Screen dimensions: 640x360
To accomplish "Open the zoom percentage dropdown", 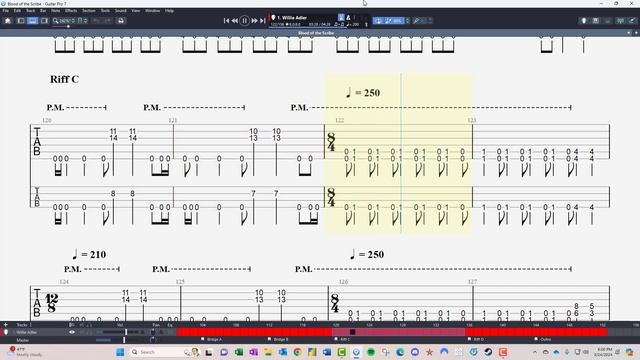I will pos(64,20).
